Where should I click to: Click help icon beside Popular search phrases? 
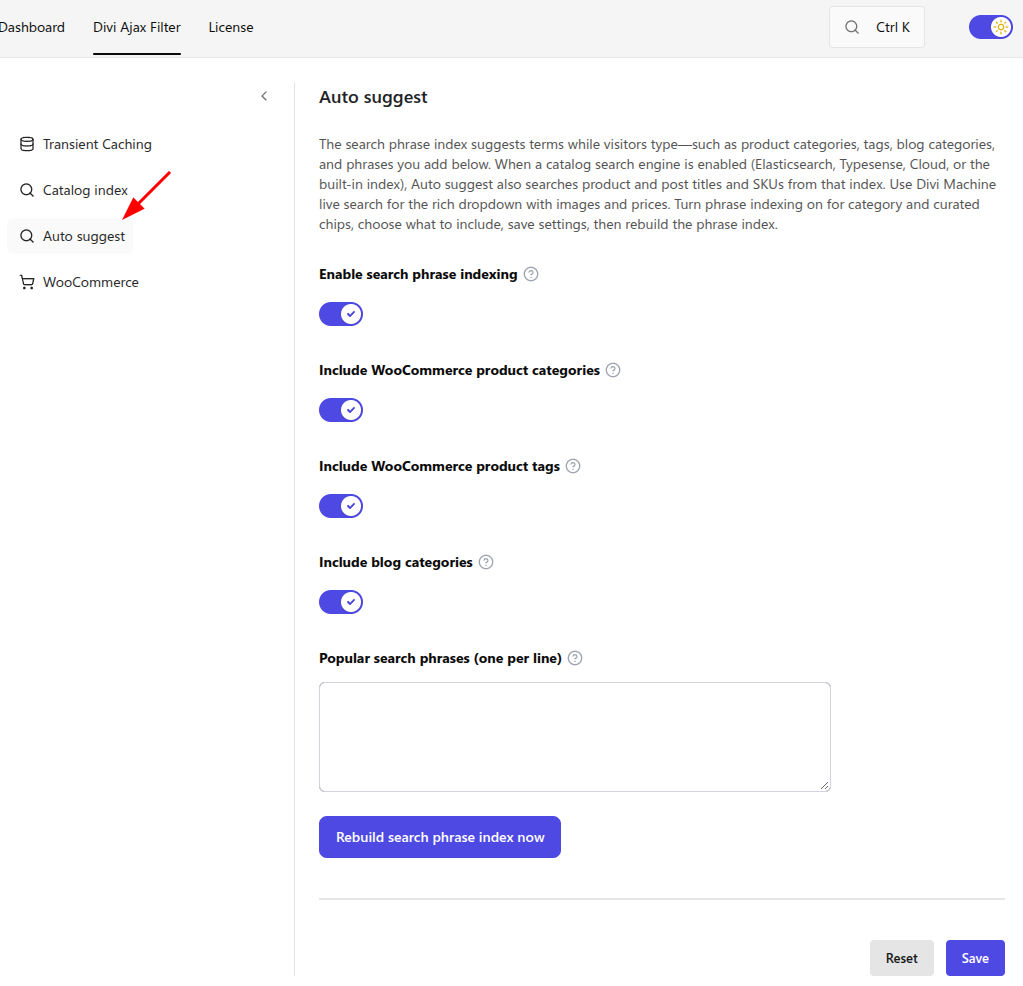point(575,658)
